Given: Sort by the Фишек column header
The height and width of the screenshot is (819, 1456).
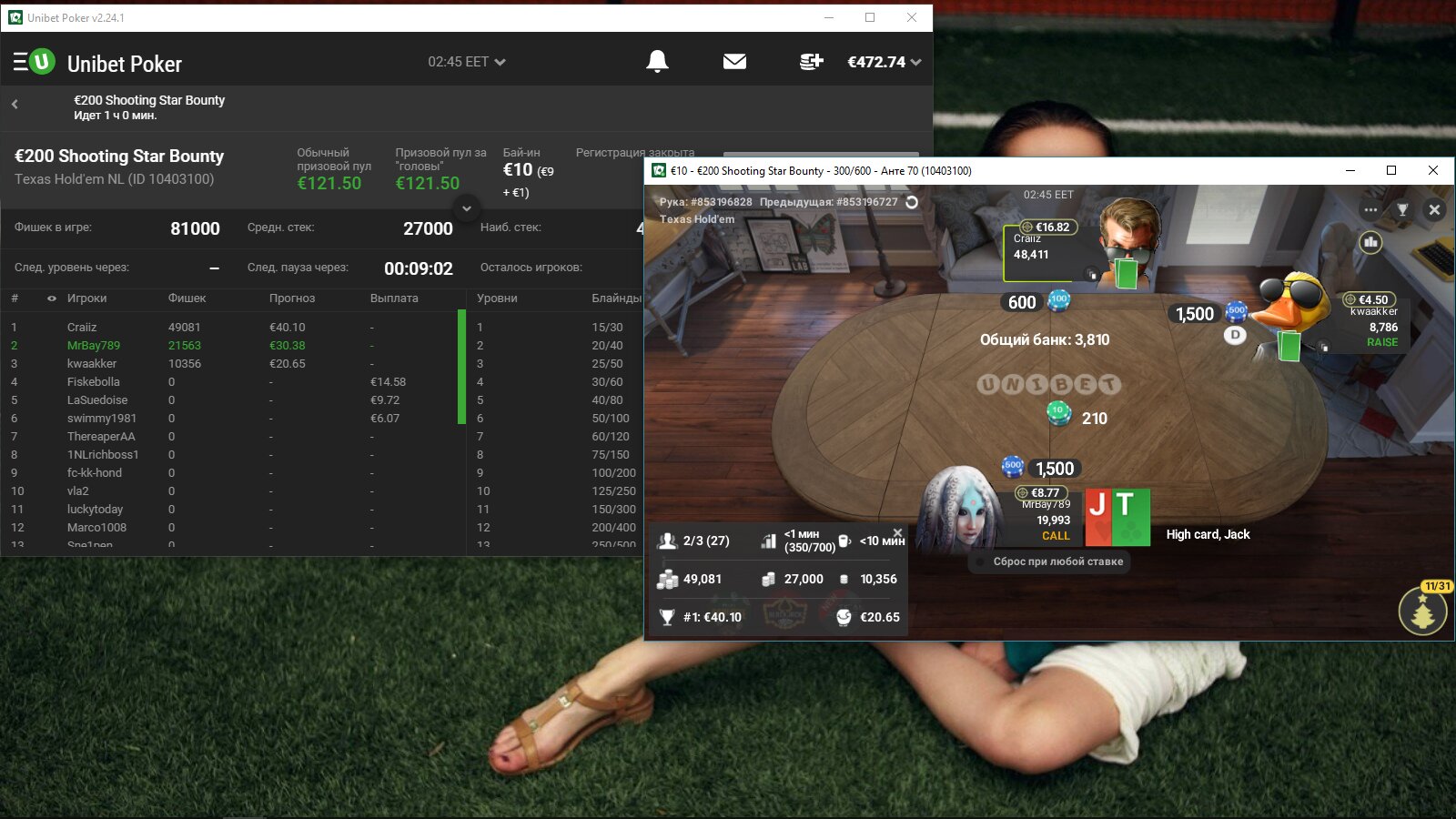Looking at the screenshot, I should click(x=187, y=298).
